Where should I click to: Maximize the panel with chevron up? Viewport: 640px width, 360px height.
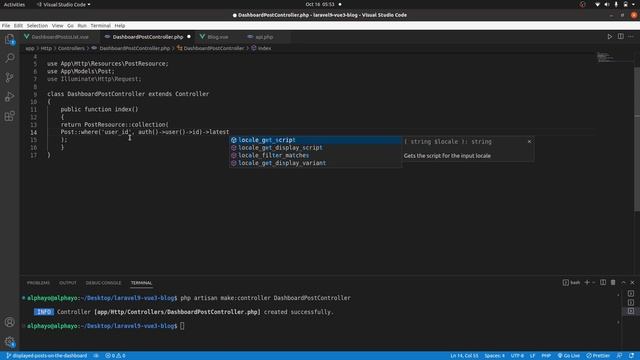coord(623,282)
